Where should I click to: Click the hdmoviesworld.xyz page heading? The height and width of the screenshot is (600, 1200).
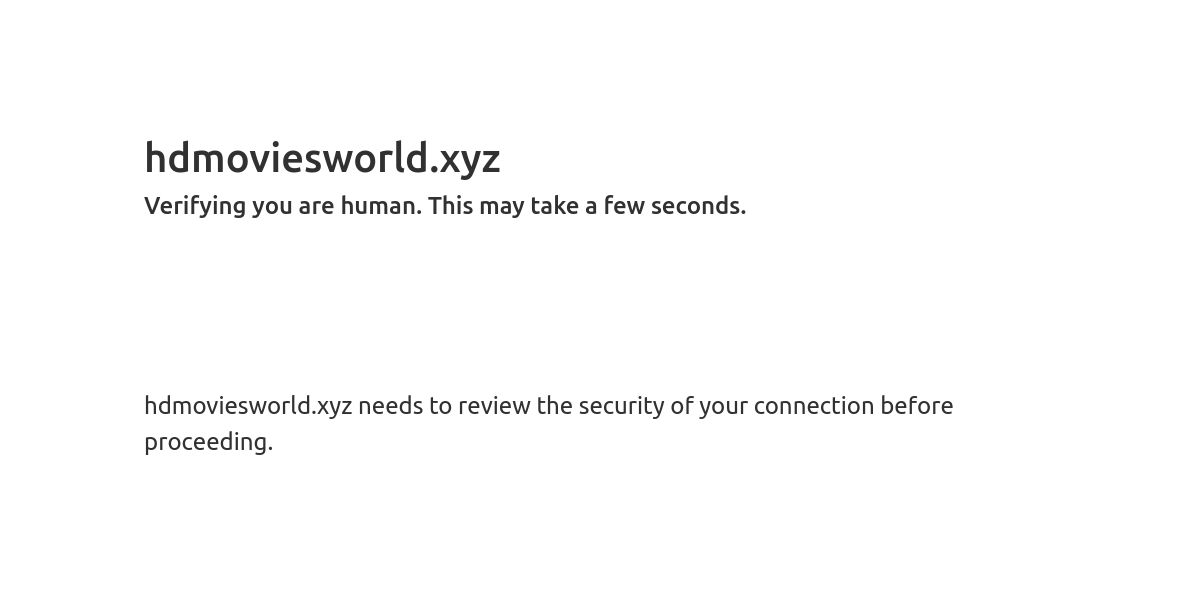pos(322,158)
